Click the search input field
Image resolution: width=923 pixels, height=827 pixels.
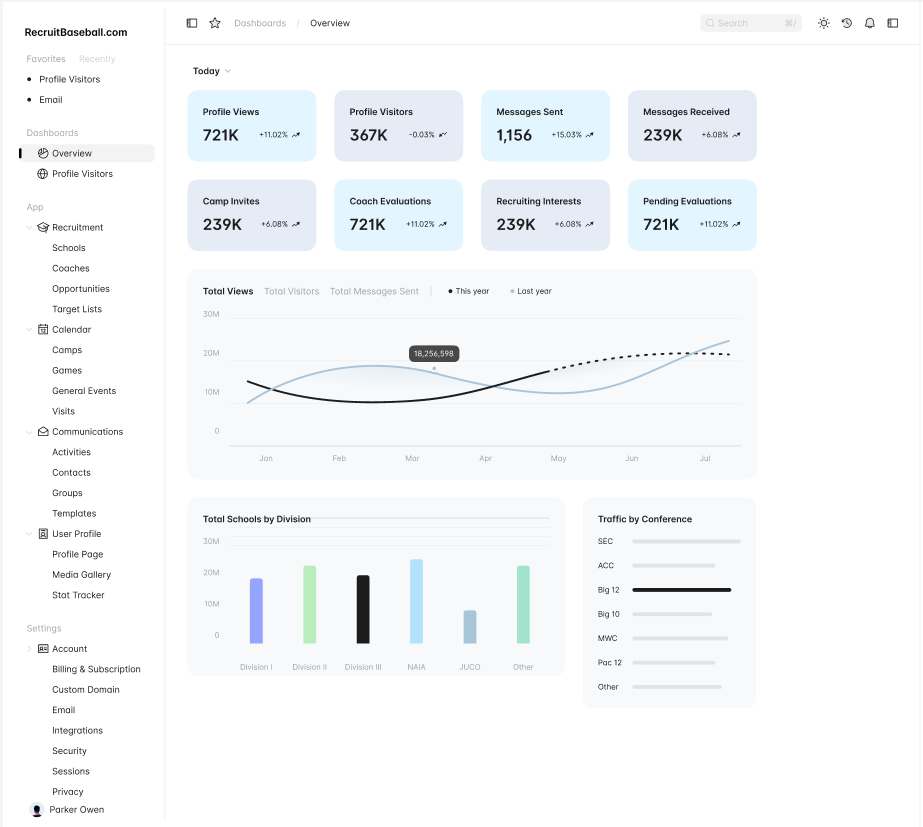748,22
